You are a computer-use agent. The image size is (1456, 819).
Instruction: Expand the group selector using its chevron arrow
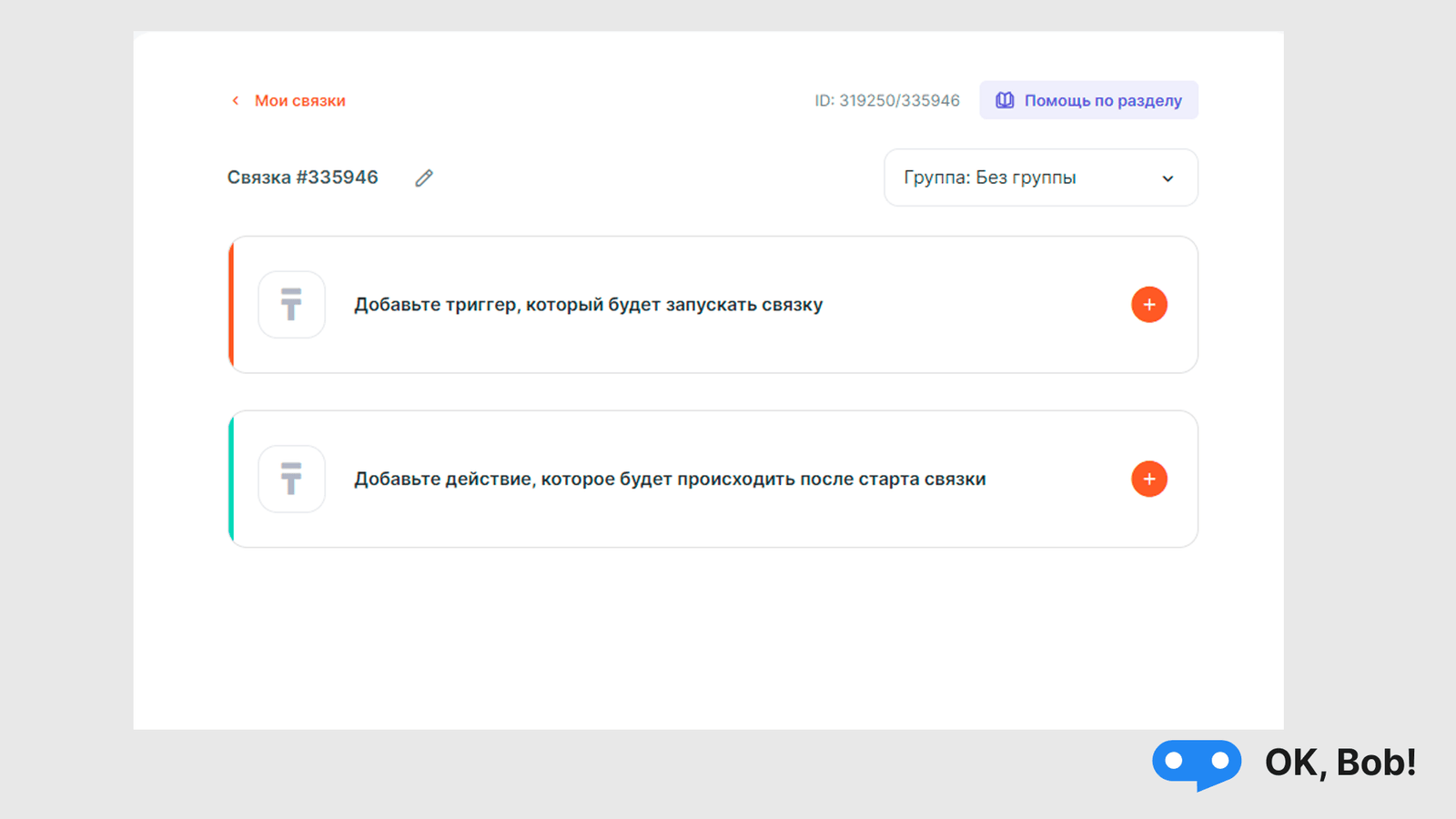(x=1168, y=178)
